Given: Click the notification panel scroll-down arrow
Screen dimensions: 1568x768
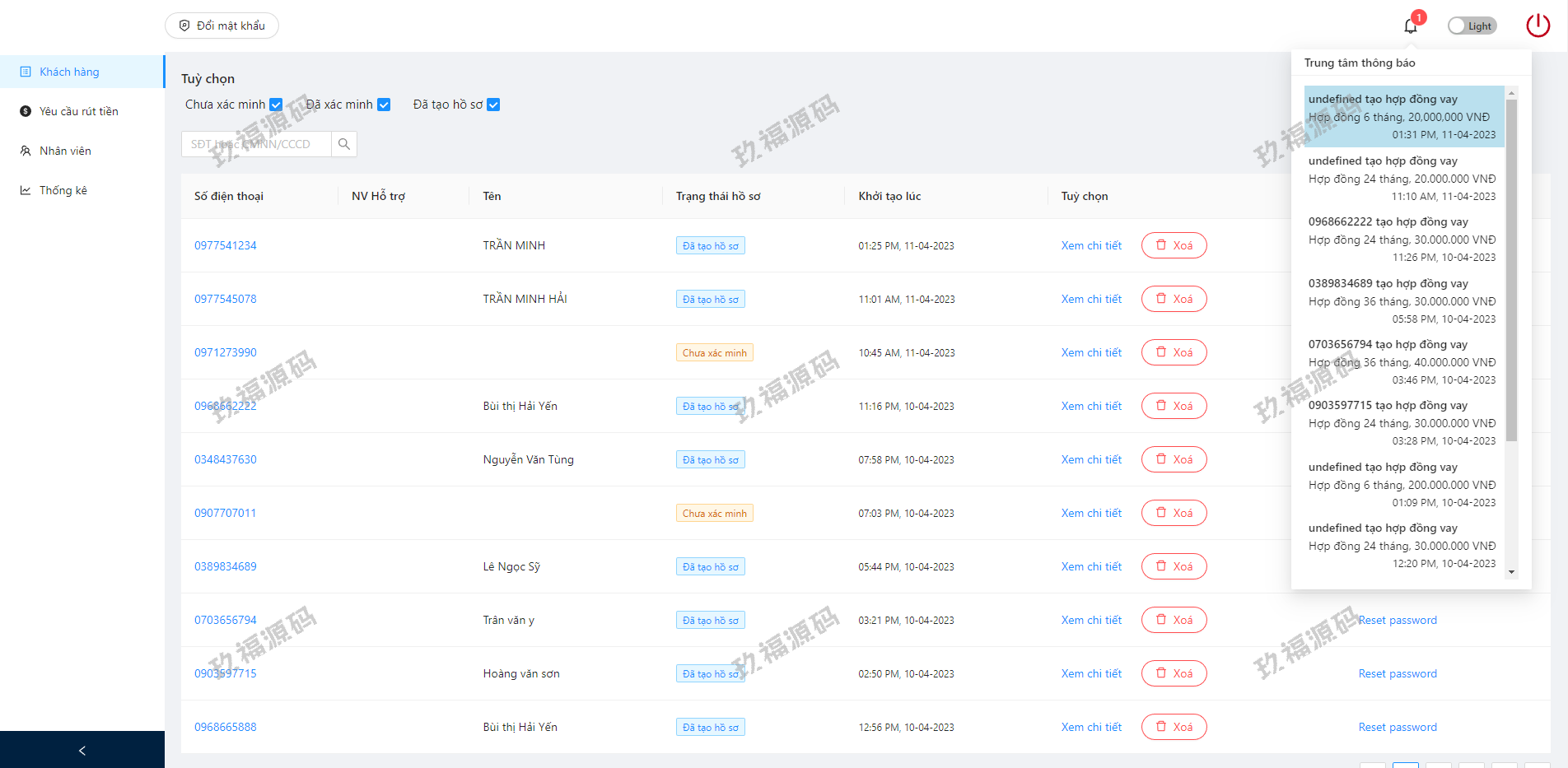Looking at the screenshot, I should tap(1511, 572).
